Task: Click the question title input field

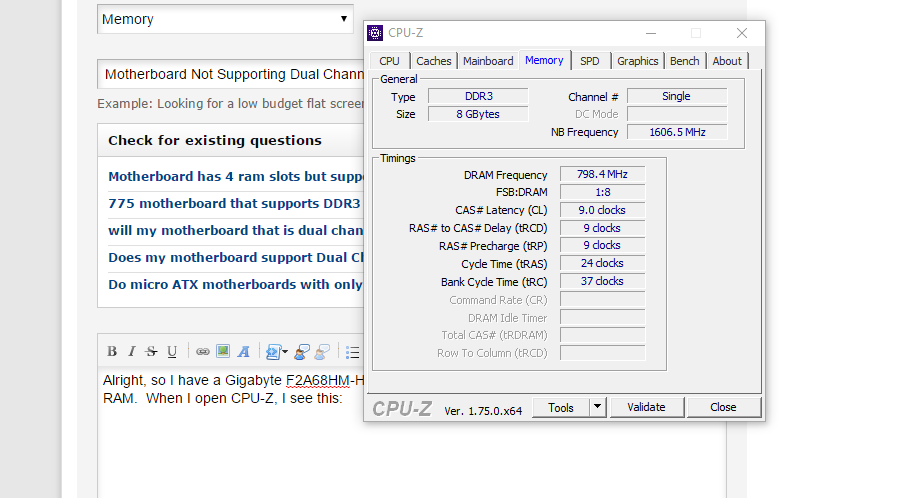Action: pyautogui.click(x=231, y=74)
